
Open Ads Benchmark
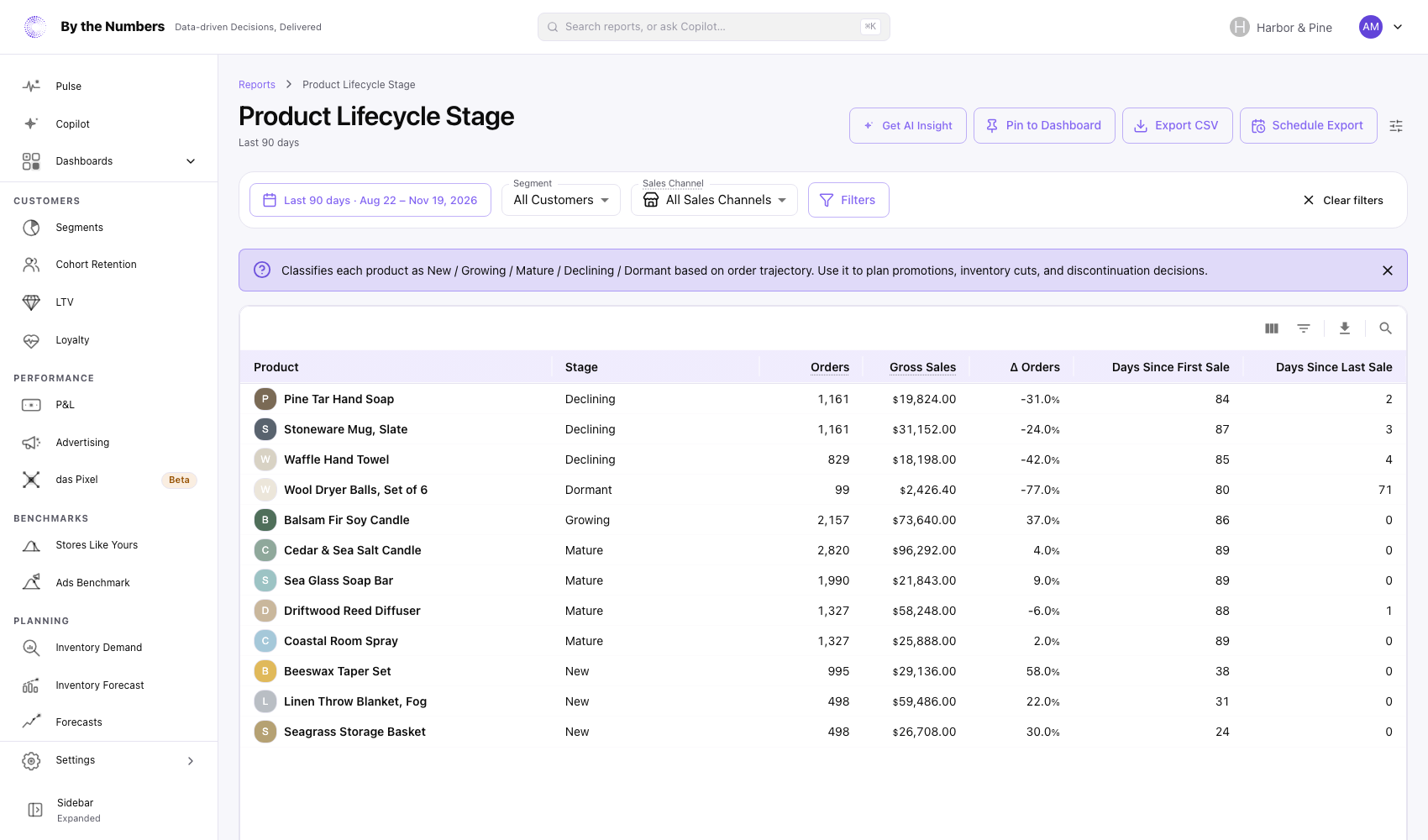(x=109, y=583)
